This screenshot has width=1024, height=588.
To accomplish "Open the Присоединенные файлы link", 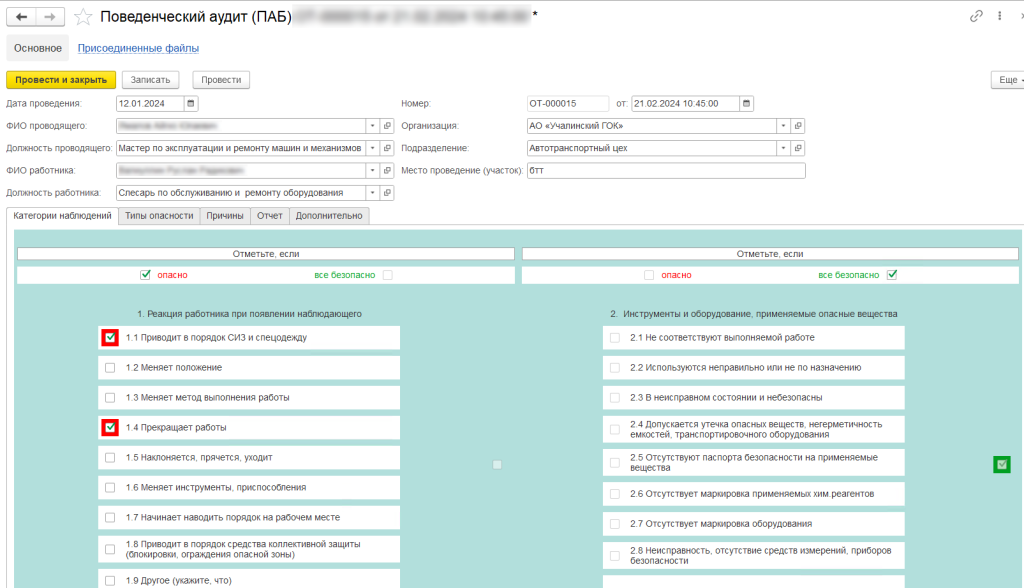I will point(138,48).
